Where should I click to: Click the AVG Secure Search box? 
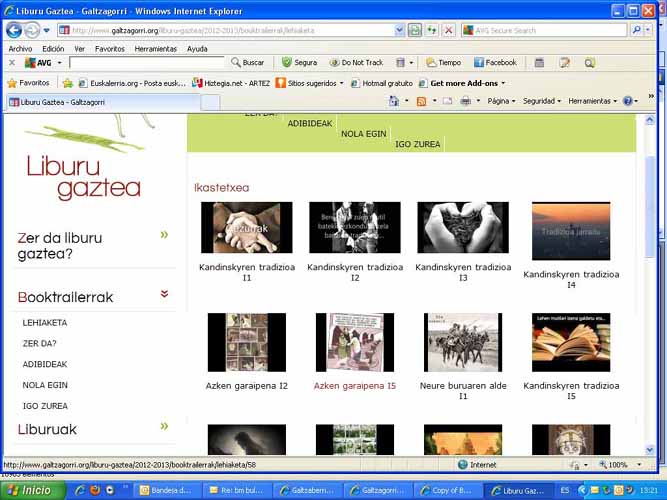click(544, 30)
